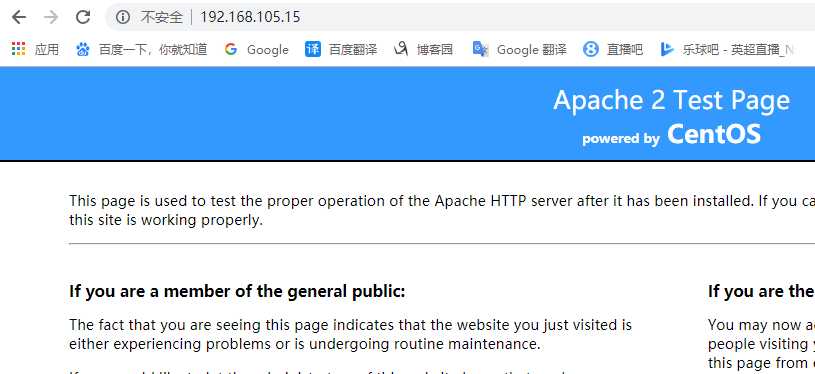Click the 百度翻译 icon bookmark
Screen dimensions: 815x374
coord(313,49)
